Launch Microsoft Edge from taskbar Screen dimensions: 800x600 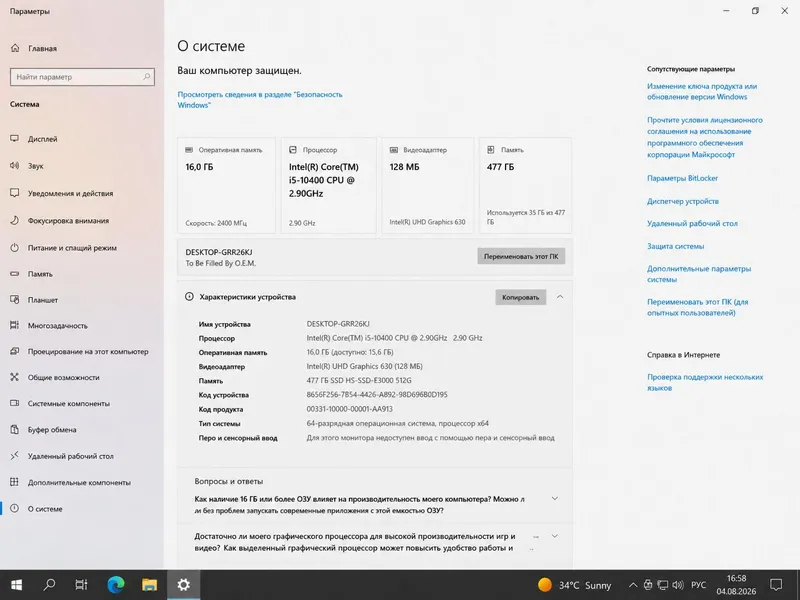click(x=116, y=585)
